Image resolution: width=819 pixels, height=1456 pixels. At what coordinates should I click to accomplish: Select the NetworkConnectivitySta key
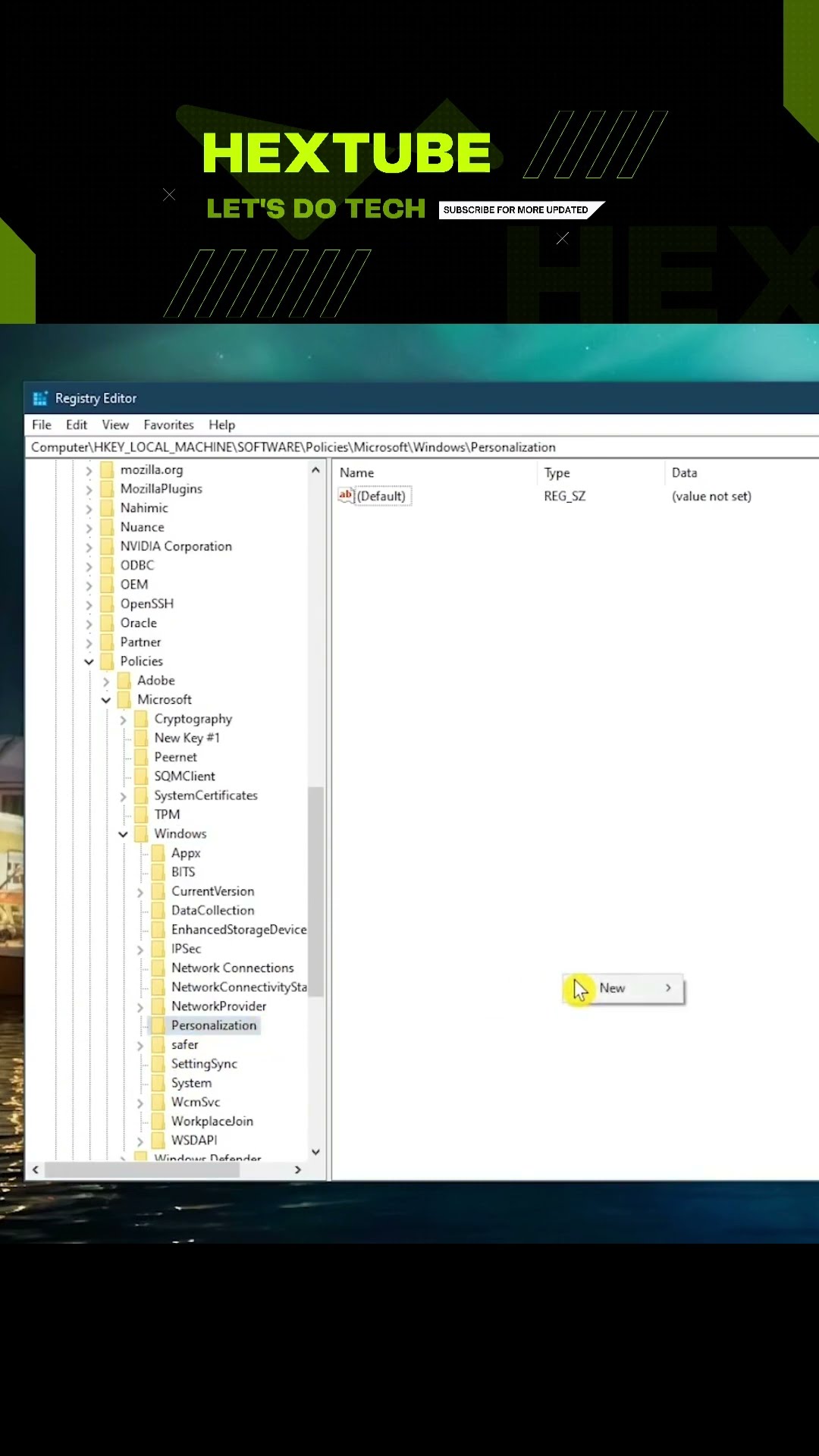pos(238,987)
